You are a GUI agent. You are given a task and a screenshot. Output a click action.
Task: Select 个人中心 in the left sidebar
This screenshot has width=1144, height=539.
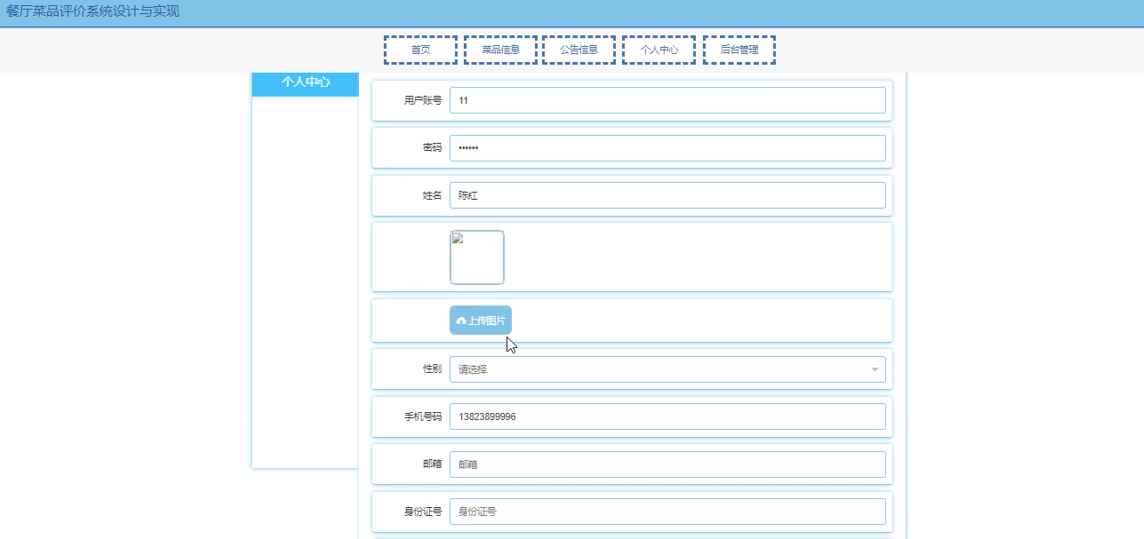[x=305, y=82]
